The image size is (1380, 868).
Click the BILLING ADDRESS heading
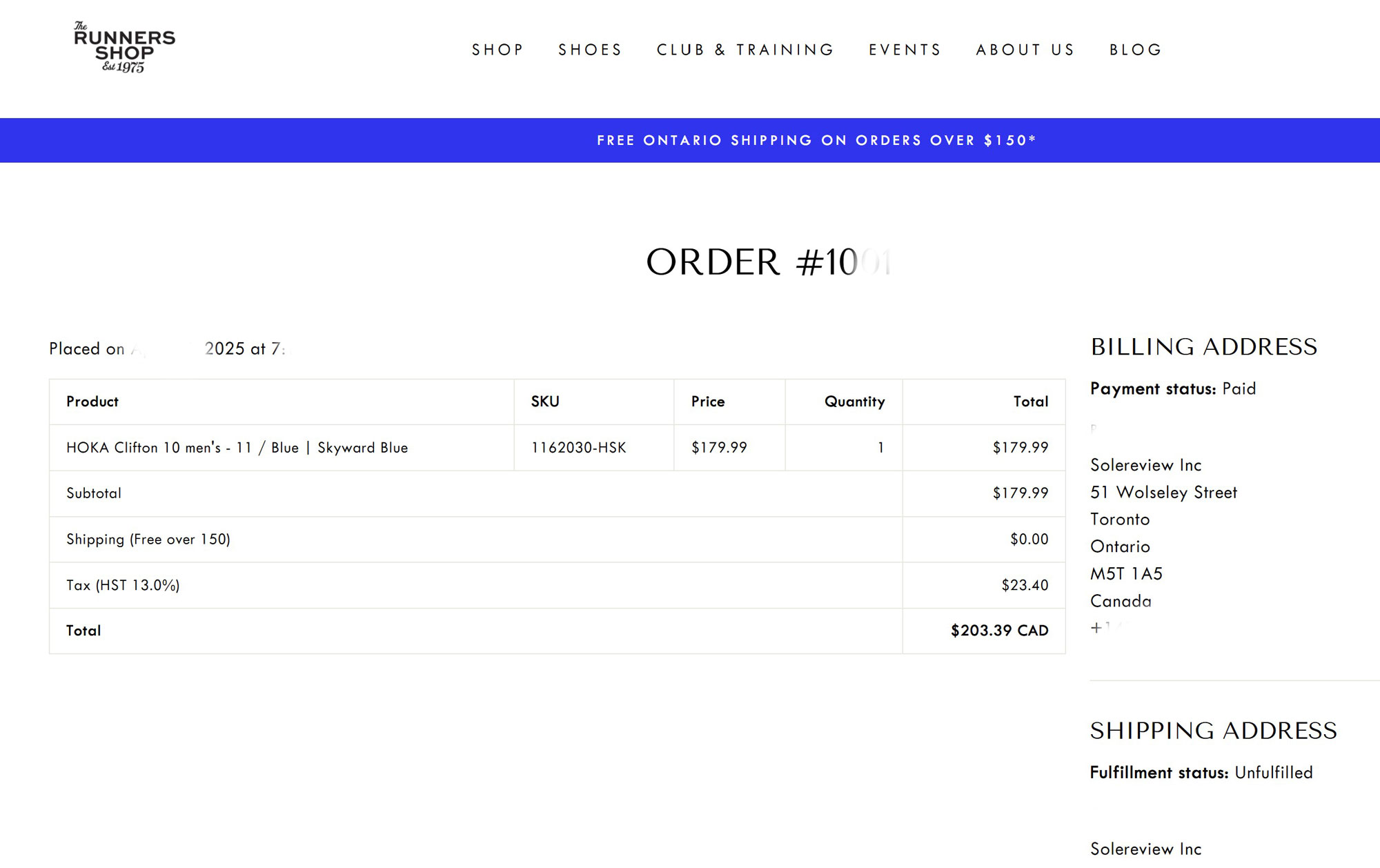pyautogui.click(x=1204, y=347)
